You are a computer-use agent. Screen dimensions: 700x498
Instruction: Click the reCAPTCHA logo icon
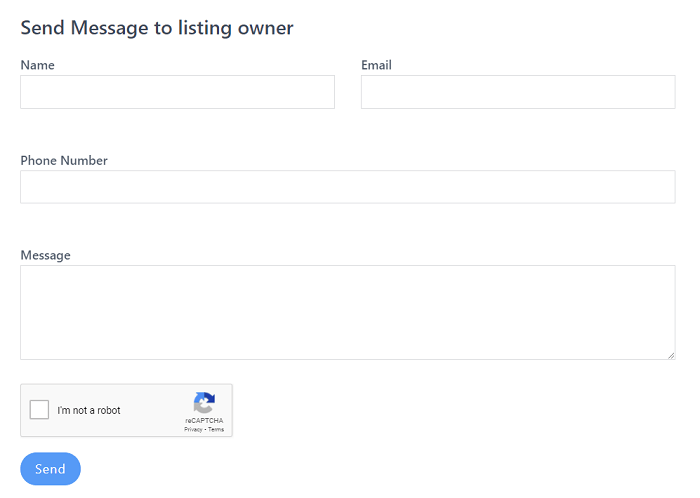tap(204, 403)
